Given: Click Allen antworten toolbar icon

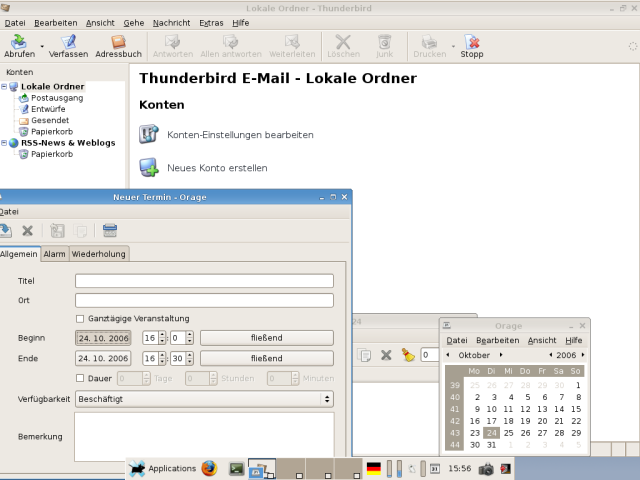Looking at the screenshot, I should [231, 42].
